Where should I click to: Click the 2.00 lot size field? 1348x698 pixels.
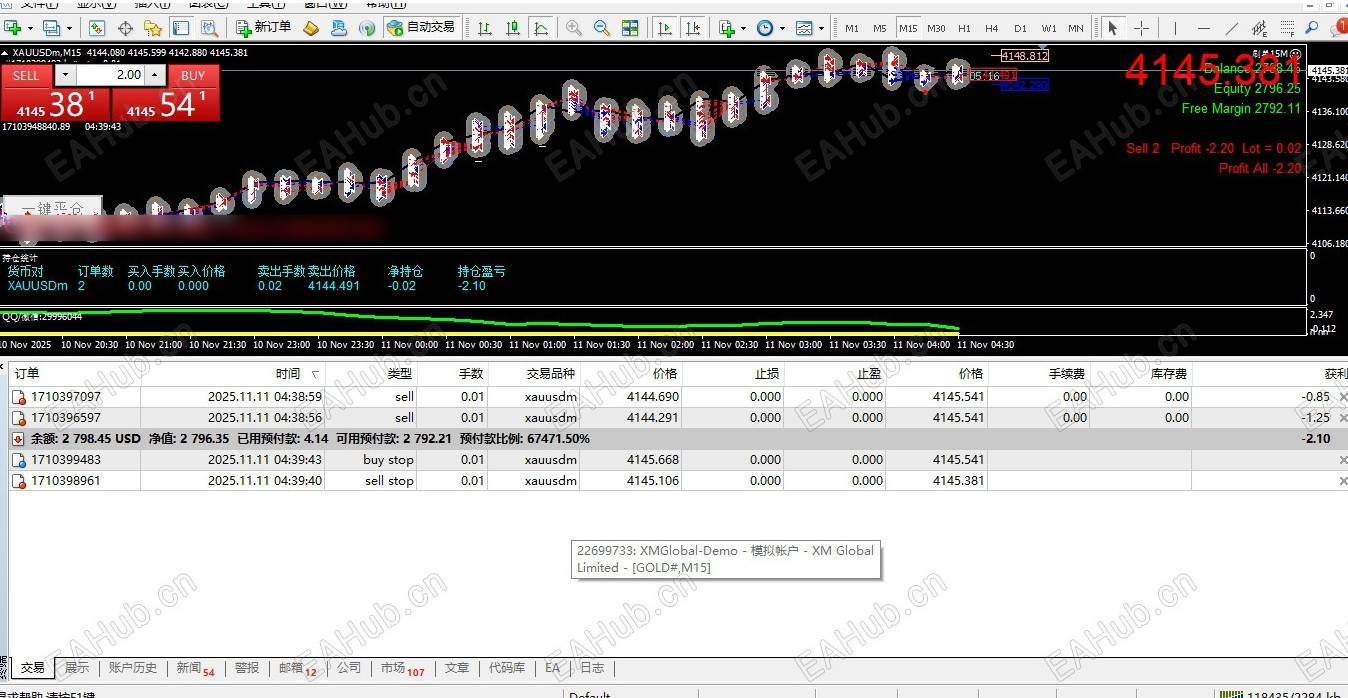coord(112,75)
